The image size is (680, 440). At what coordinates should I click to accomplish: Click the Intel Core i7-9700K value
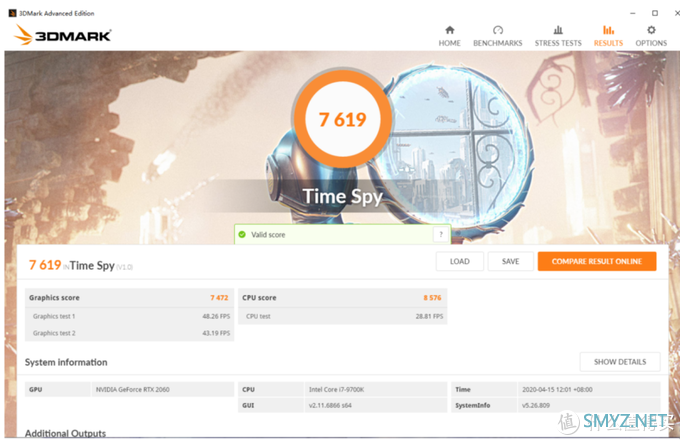[x=337, y=390]
